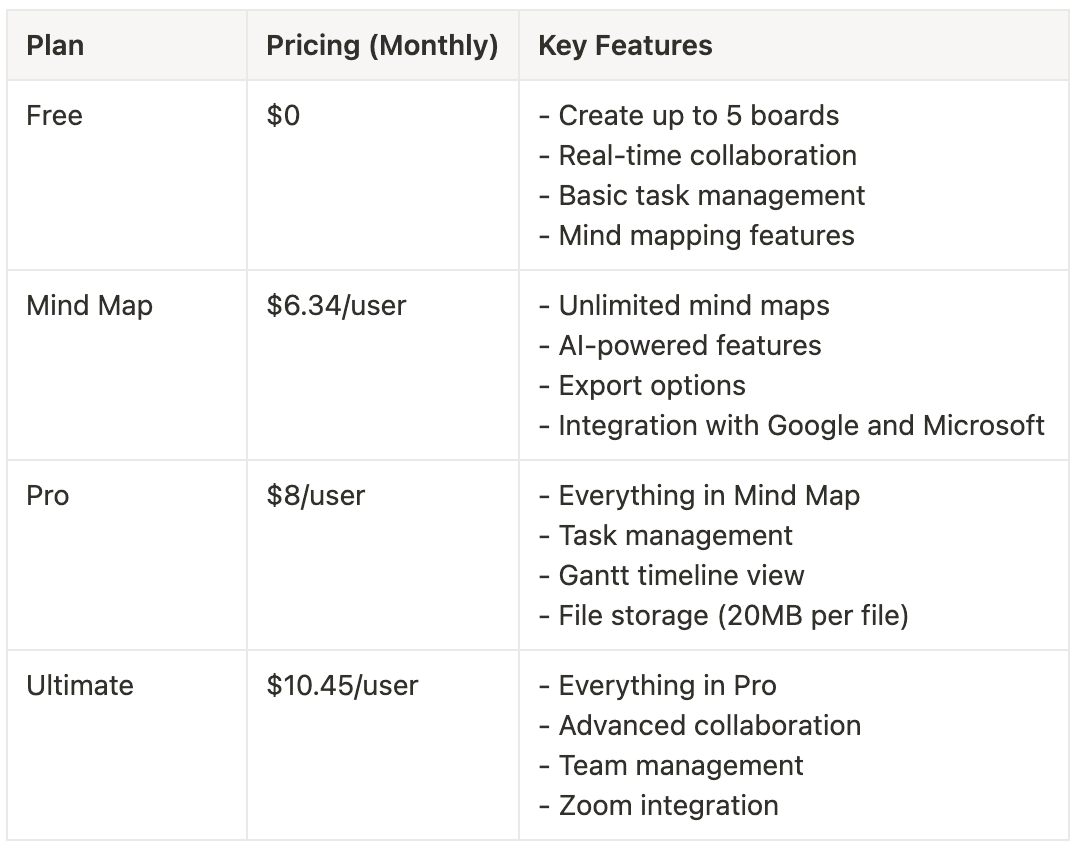Select the Free plan name cell
This screenshot has width=1082, height=854.
coord(127,175)
